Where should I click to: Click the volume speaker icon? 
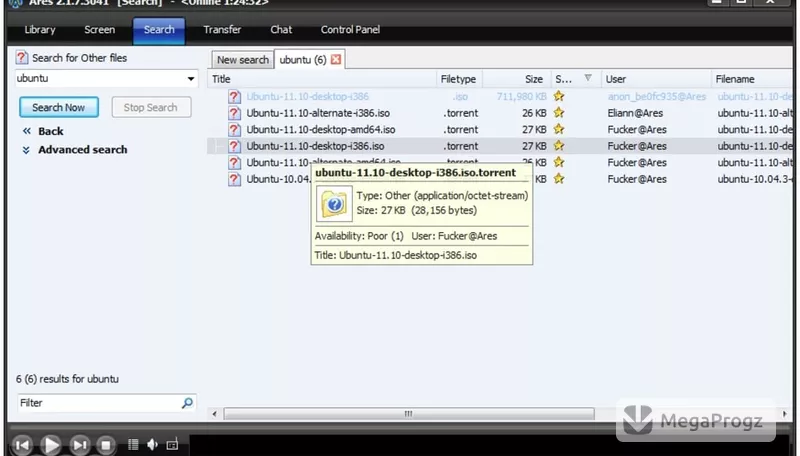coord(152,445)
